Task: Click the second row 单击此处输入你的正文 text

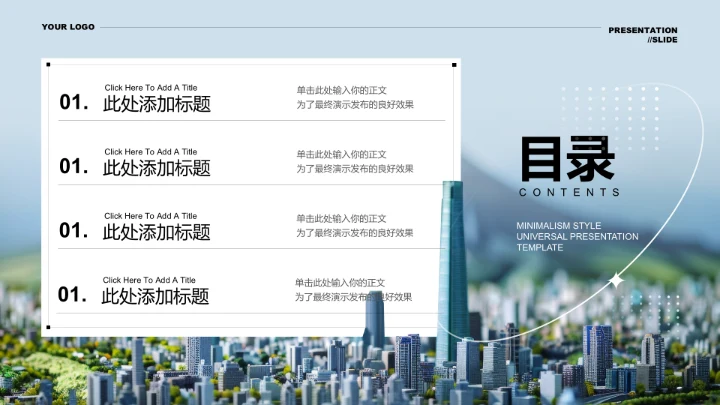Action: [342, 154]
